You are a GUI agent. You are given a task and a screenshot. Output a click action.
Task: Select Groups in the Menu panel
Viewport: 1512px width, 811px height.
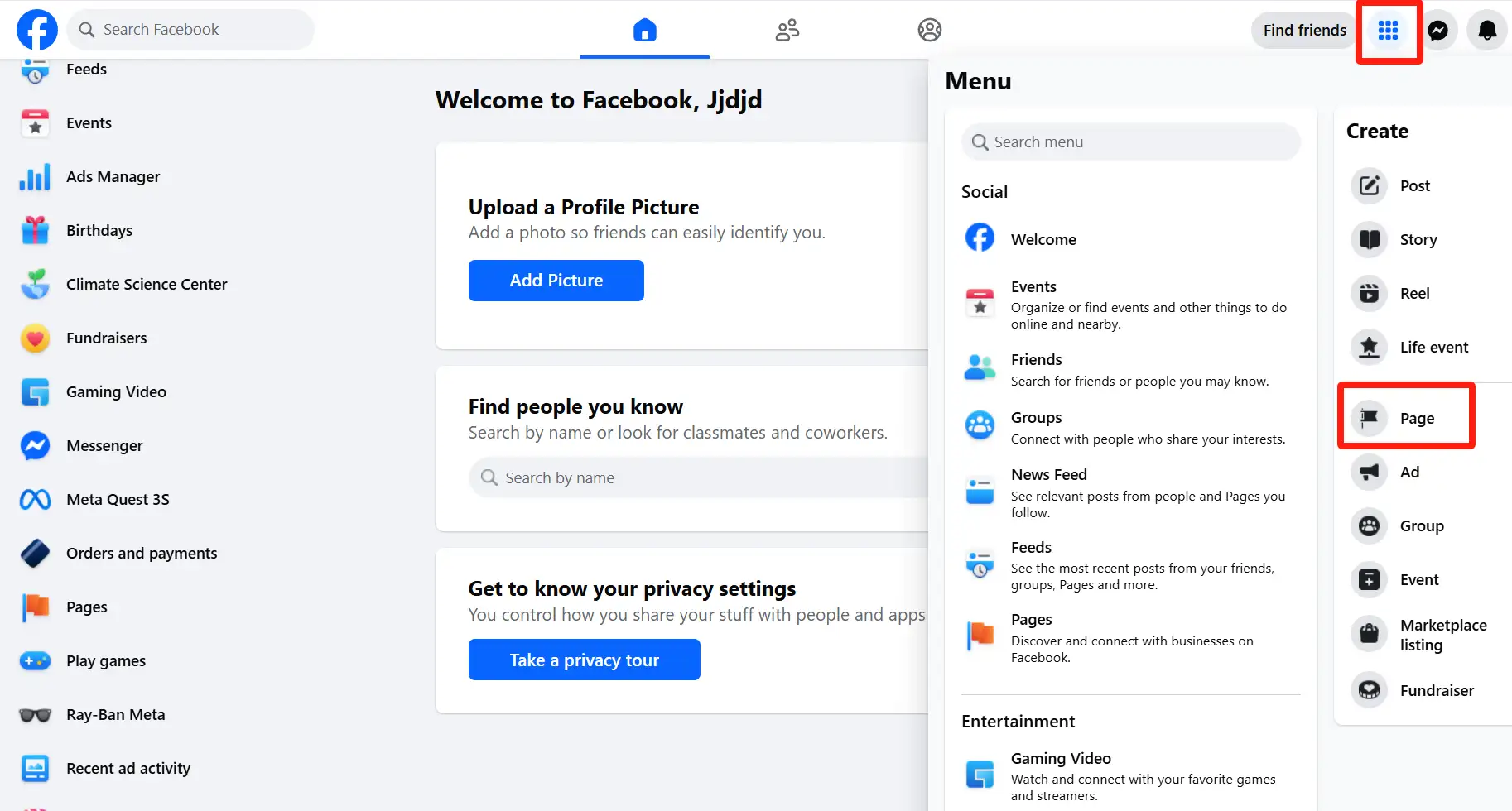1130,427
